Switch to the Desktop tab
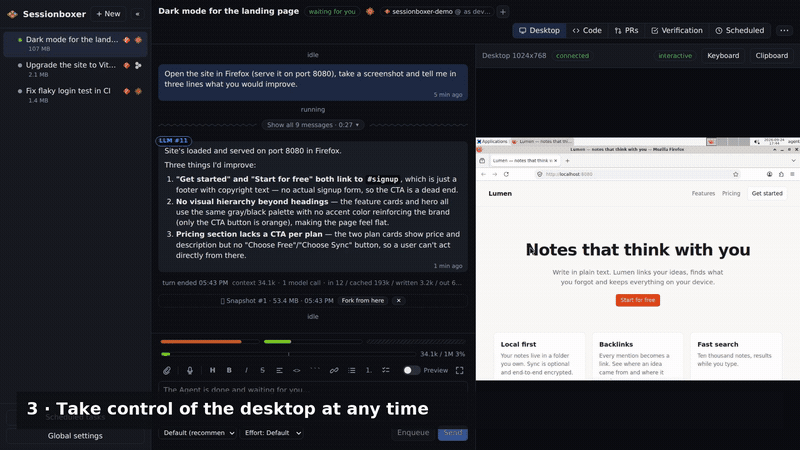This screenshot has width=800, height=450. 539,31
